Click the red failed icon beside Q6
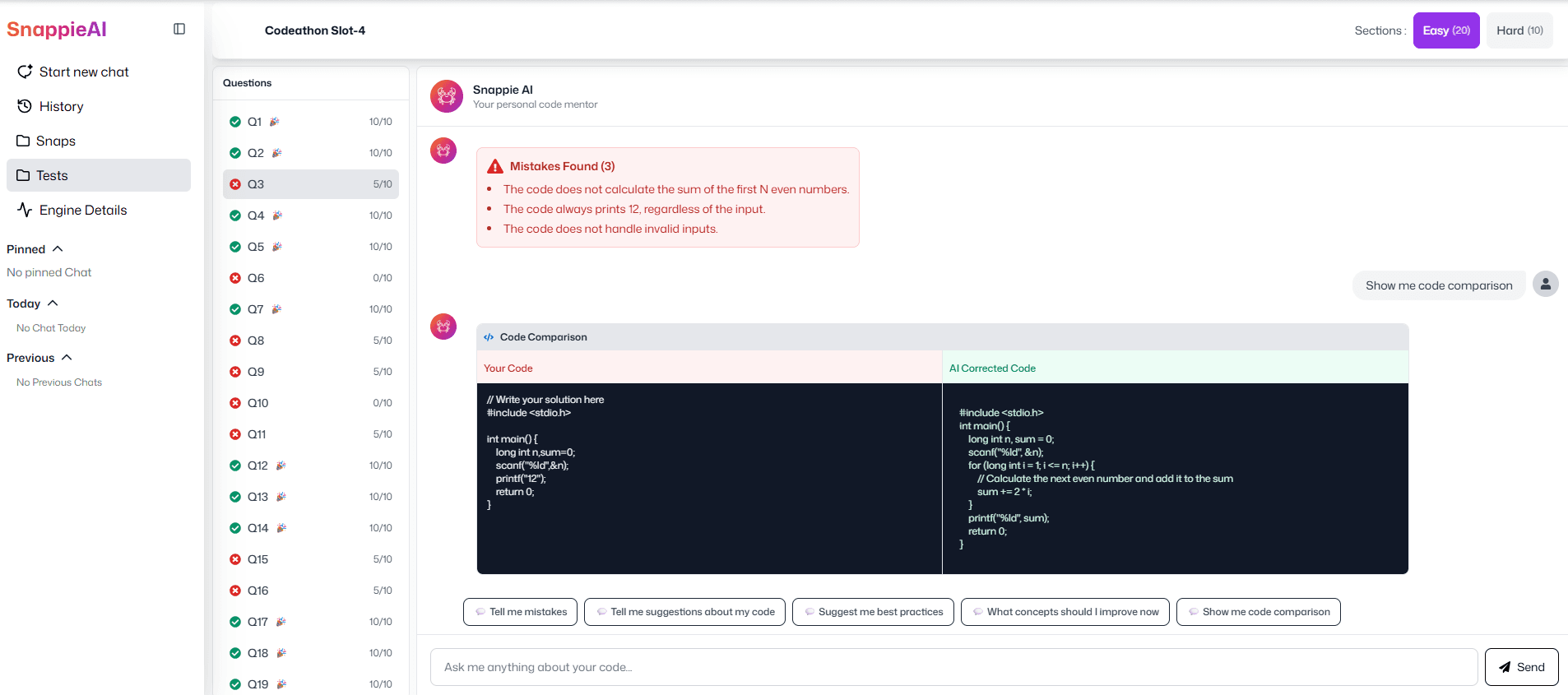1568x695 pixels. (x=235, y=278)
